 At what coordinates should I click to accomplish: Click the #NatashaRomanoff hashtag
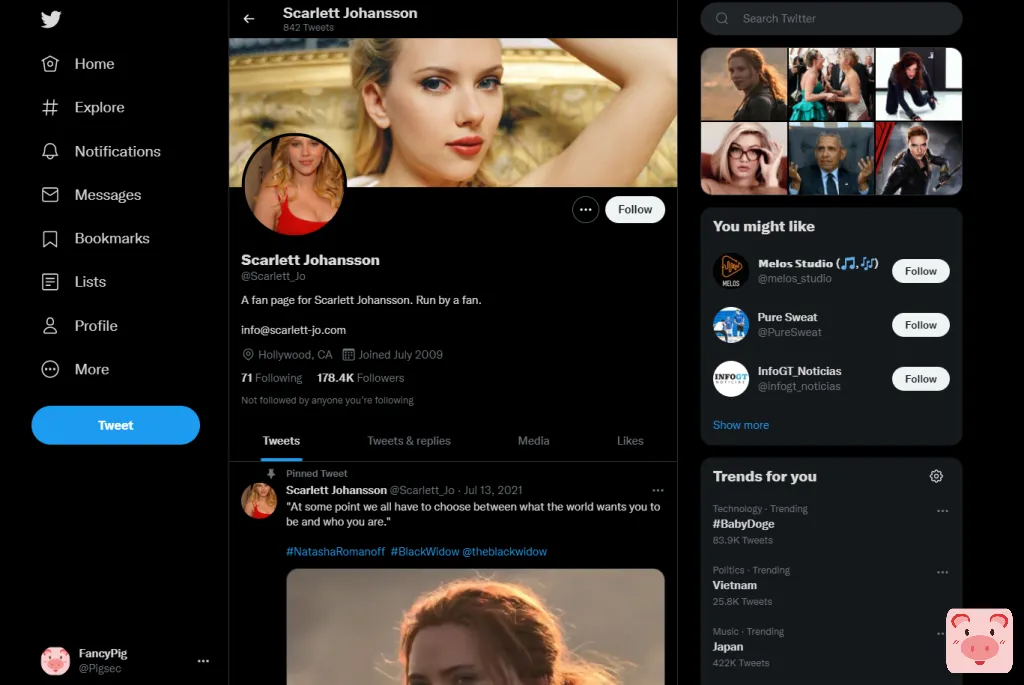point(336,552)
